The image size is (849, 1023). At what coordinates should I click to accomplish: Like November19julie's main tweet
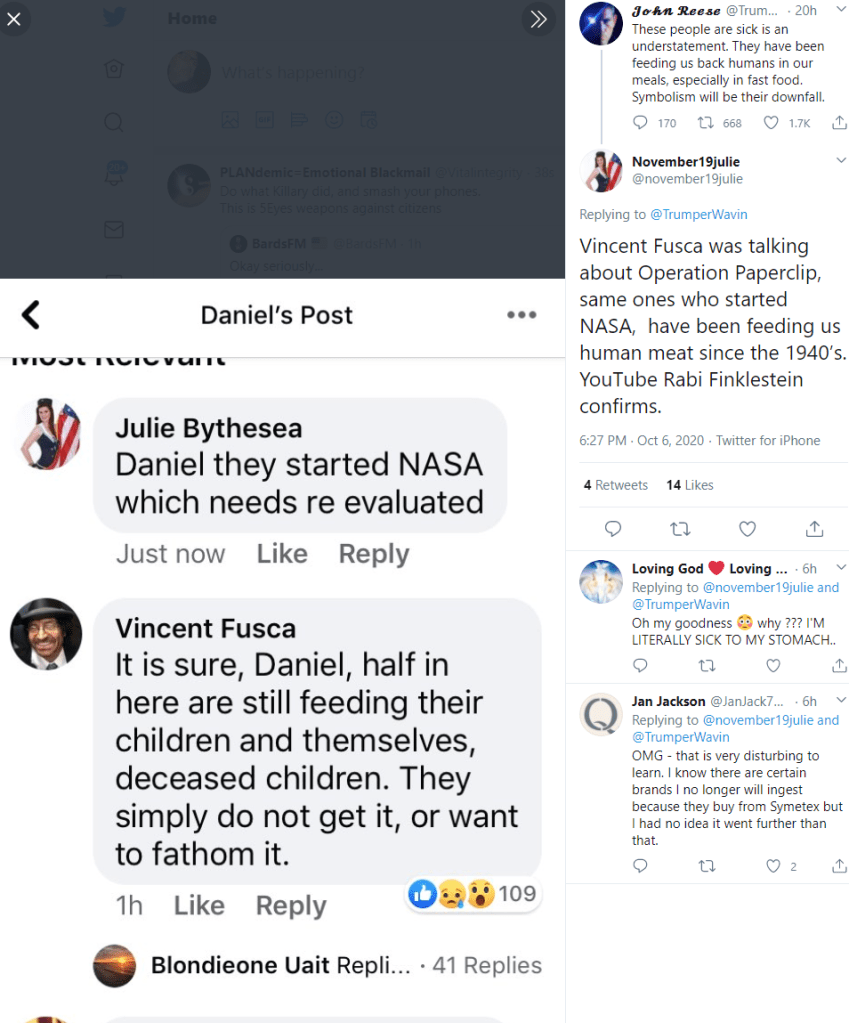(x=747, y=529)
